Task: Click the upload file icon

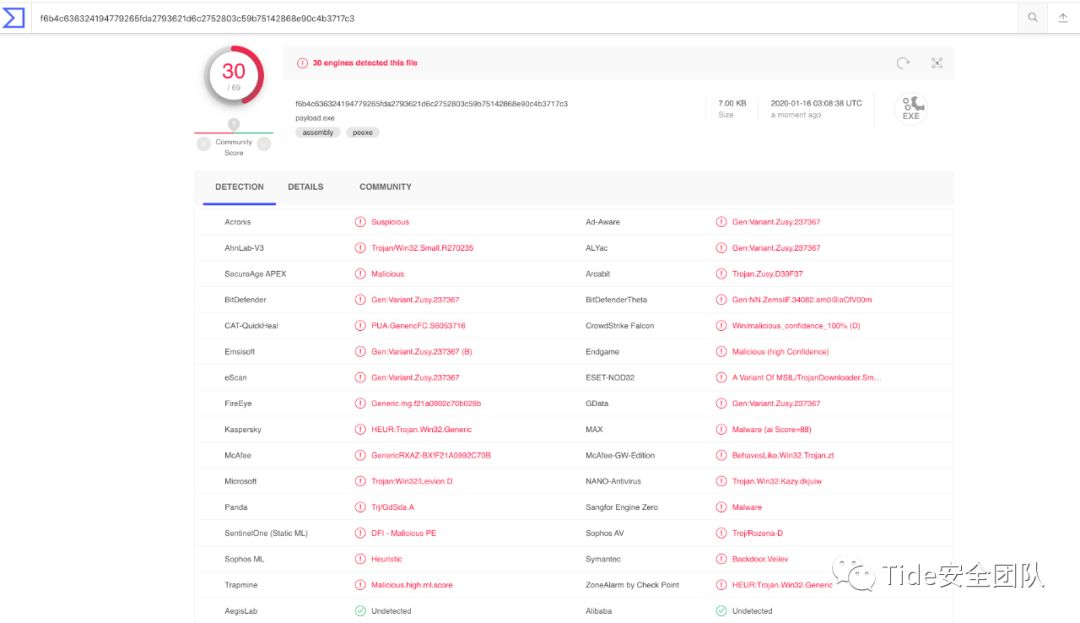Action: coord(1063,18)
